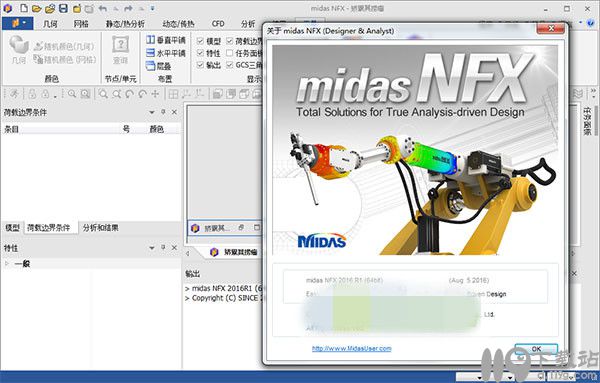The width and height of the screenshot is (600, 383).
Task: Maximize the minimized child window
Action: click(x=256, y=228)
